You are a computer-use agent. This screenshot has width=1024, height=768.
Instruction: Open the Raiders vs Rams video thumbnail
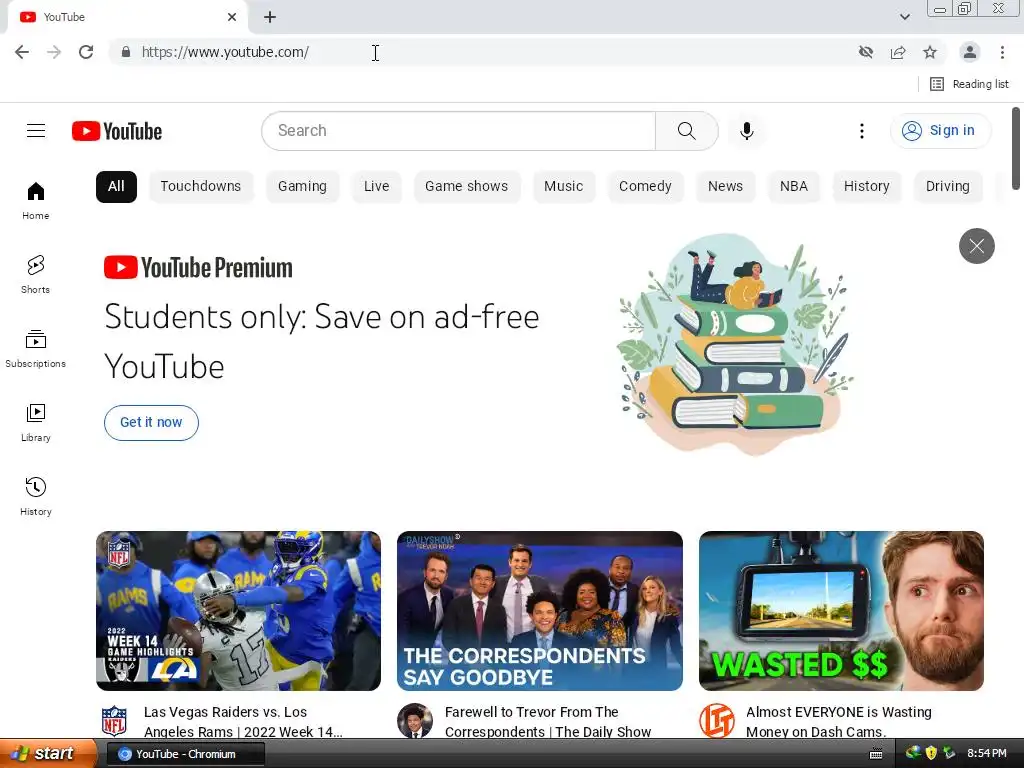click(238, 611)
